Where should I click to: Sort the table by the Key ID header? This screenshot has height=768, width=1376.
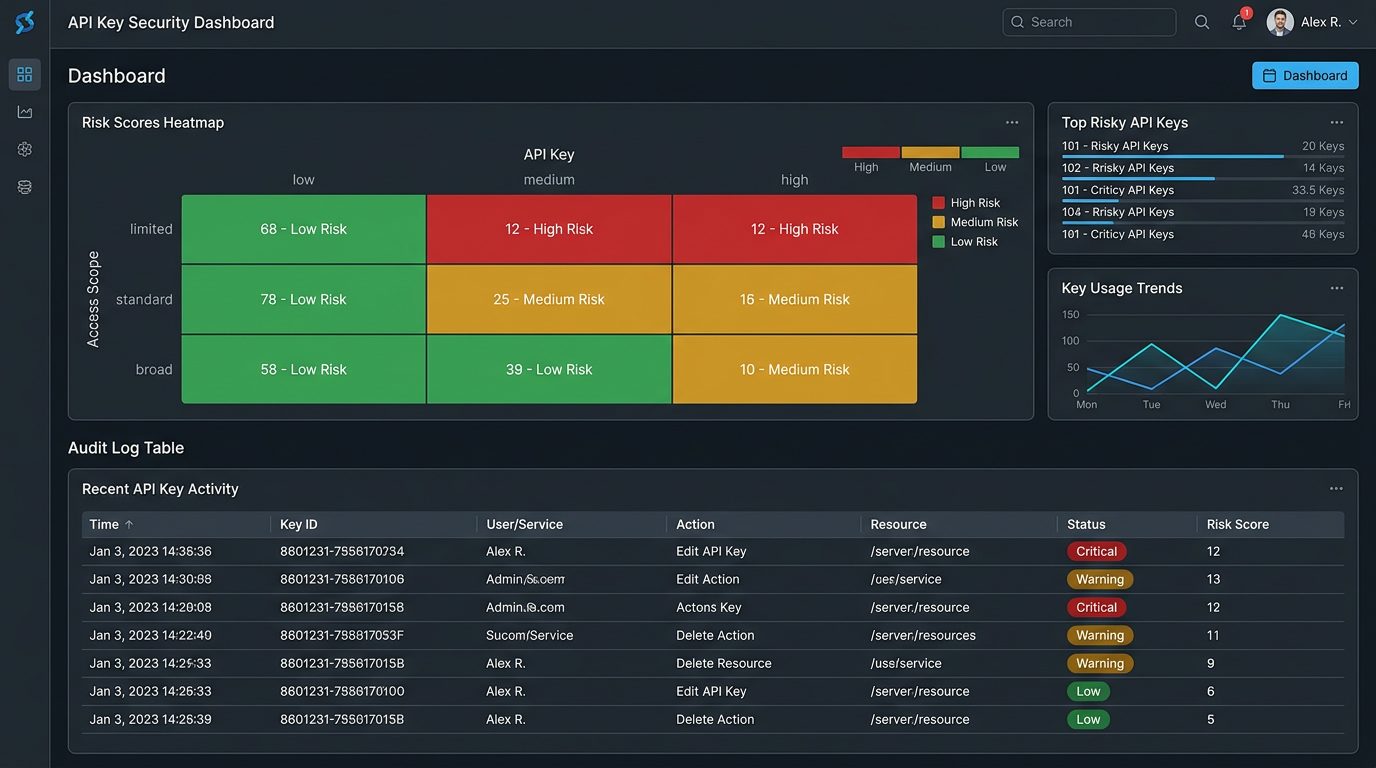(299, 524)
